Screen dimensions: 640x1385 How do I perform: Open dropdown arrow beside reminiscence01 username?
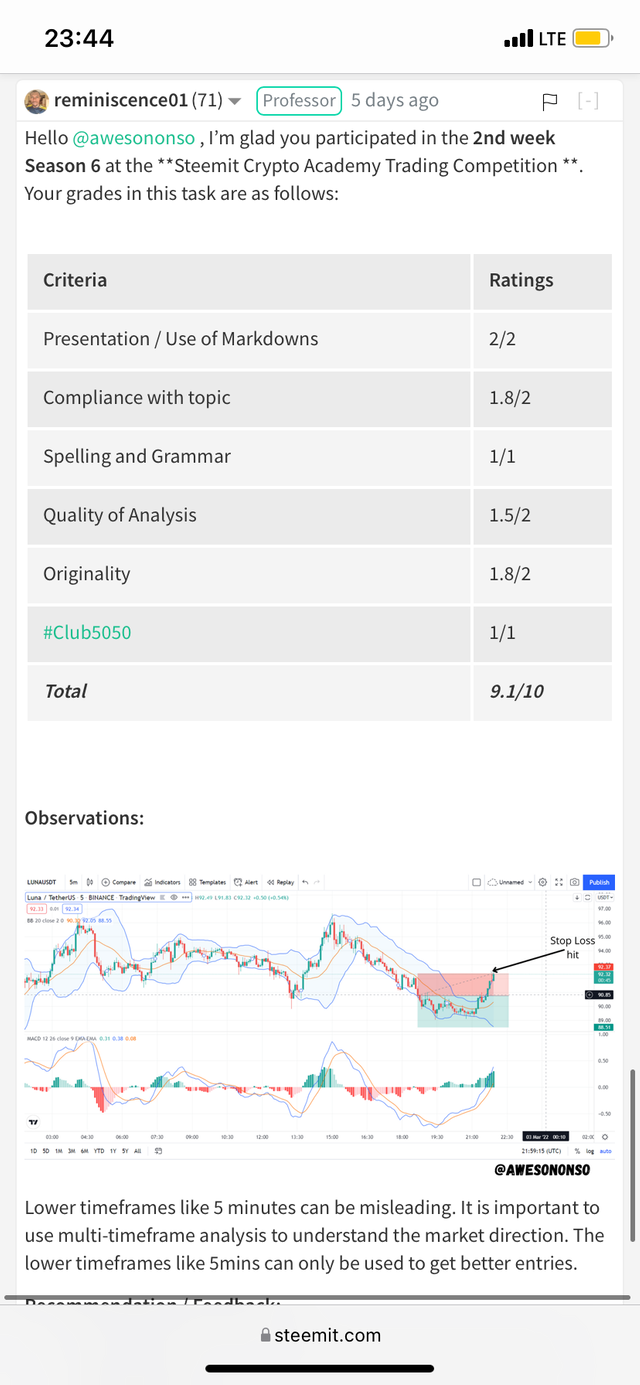tap(235, 101)
